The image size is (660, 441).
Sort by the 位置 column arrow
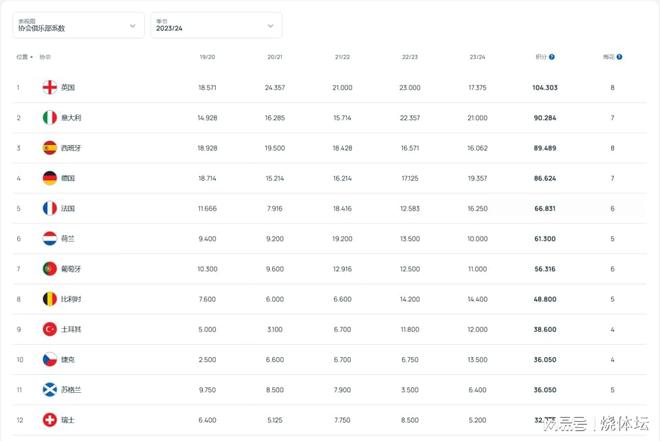[x=31, y=57]
